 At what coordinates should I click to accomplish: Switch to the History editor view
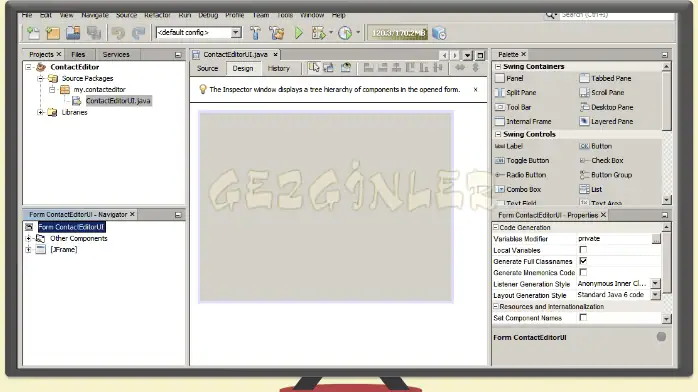(x=279, y=69)
